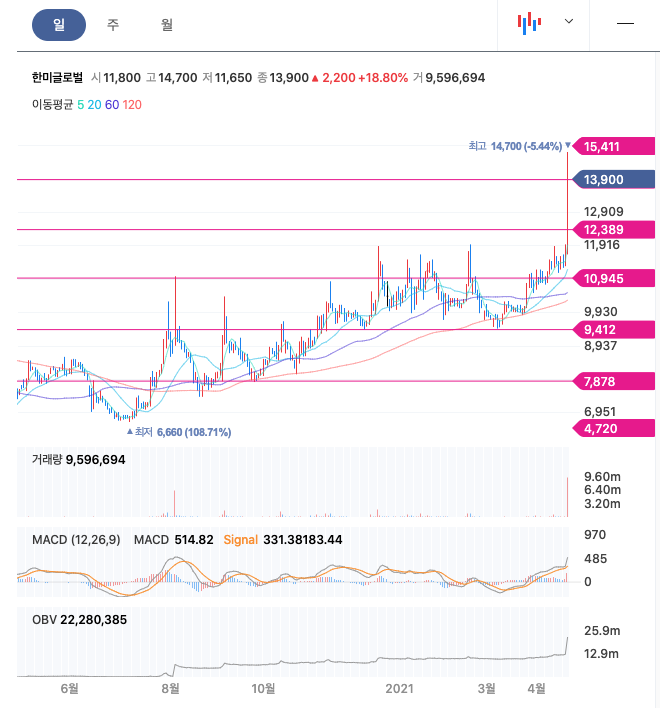660x708 pixels.
Task: Click the minus collapse icon
Action: tap(625, 23)
